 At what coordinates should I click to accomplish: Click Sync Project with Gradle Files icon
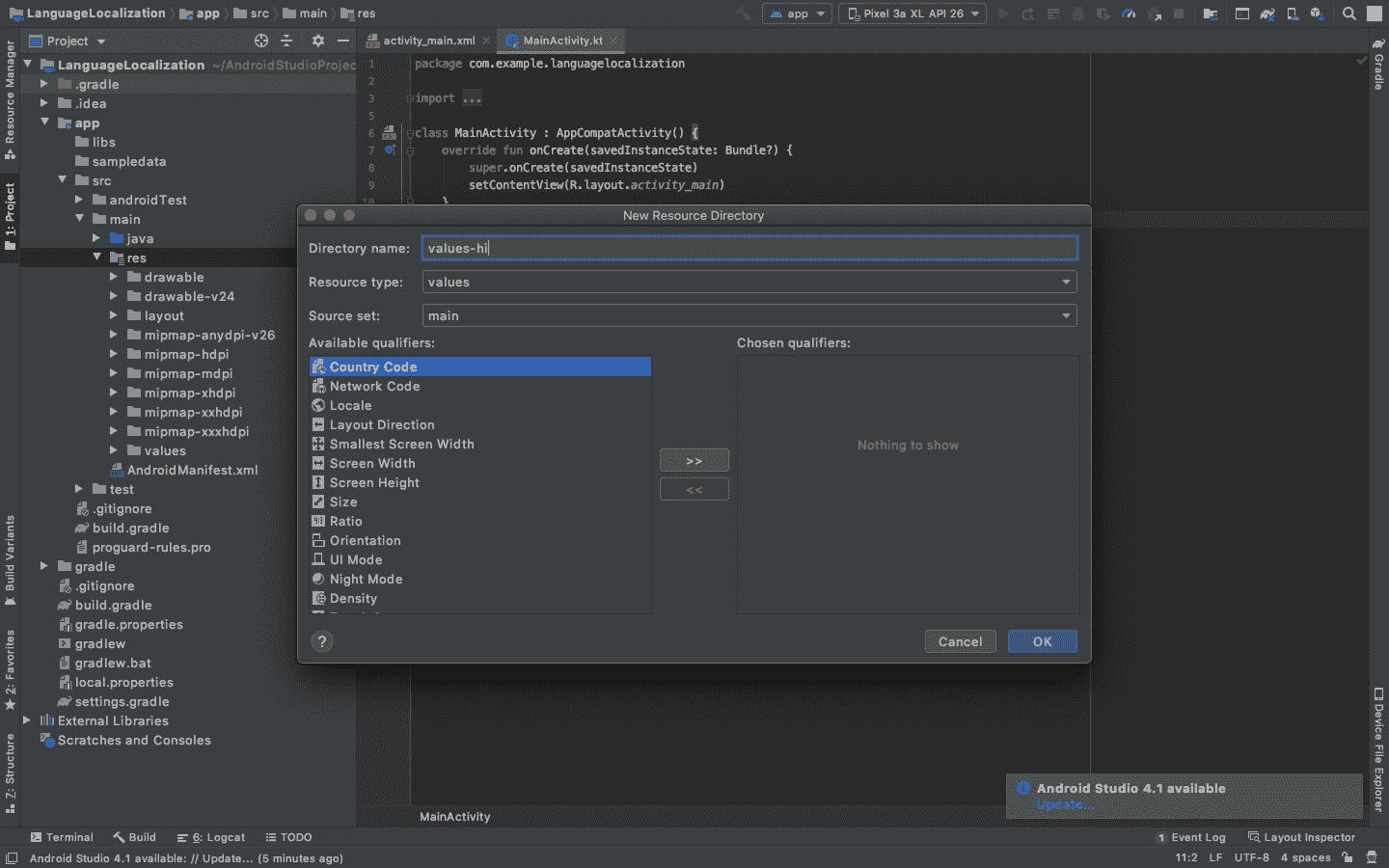click(1267, 14)
